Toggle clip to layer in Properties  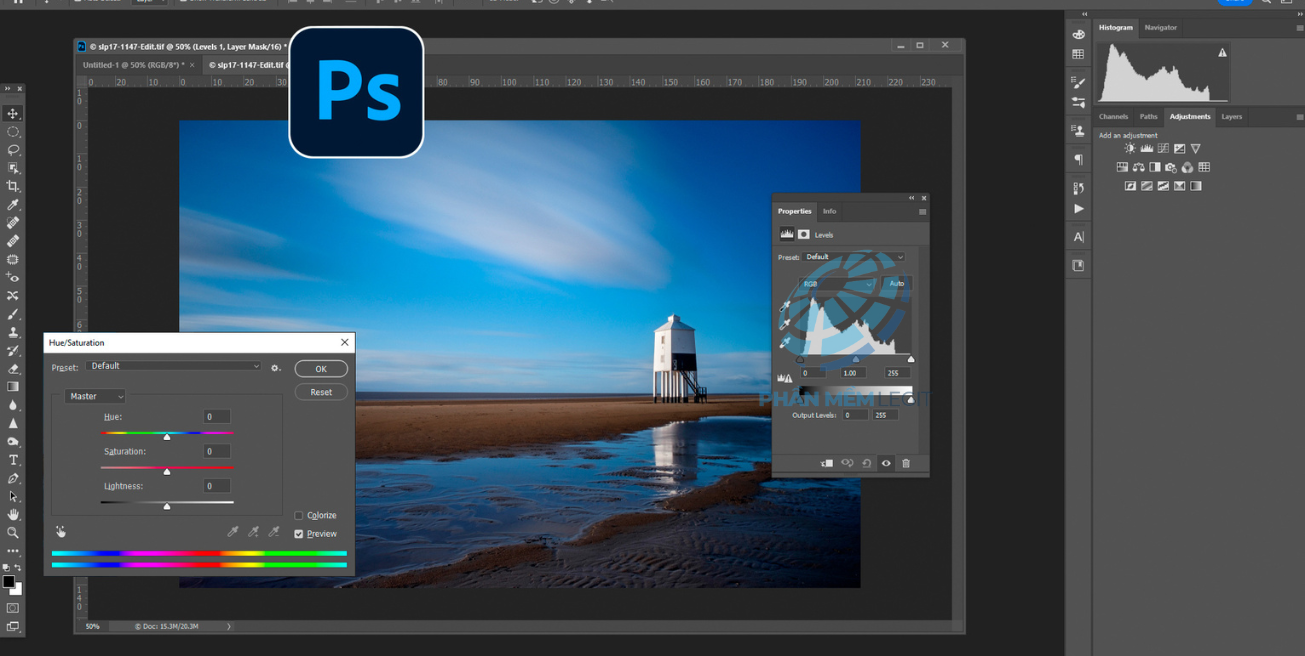(827, 463)
